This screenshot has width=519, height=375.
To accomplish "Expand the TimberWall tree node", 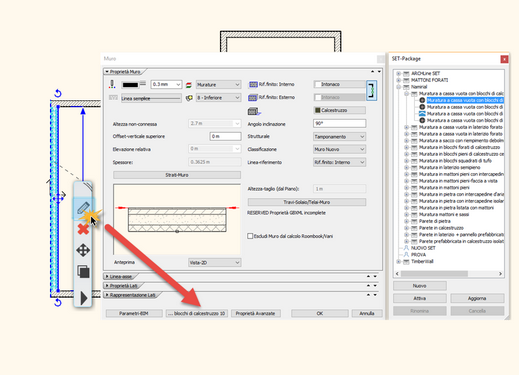I will click(398, 261).
